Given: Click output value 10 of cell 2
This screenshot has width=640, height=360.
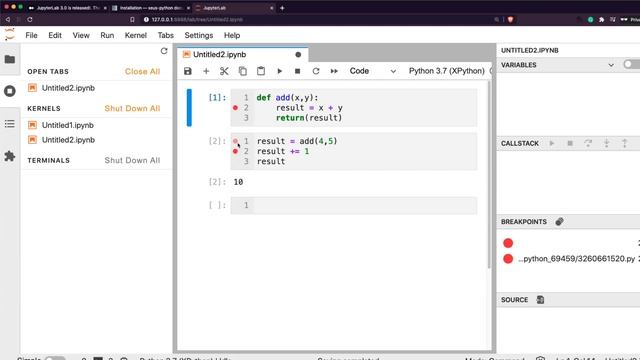Looking at the screenshot, I should click(x=238, y=182).
